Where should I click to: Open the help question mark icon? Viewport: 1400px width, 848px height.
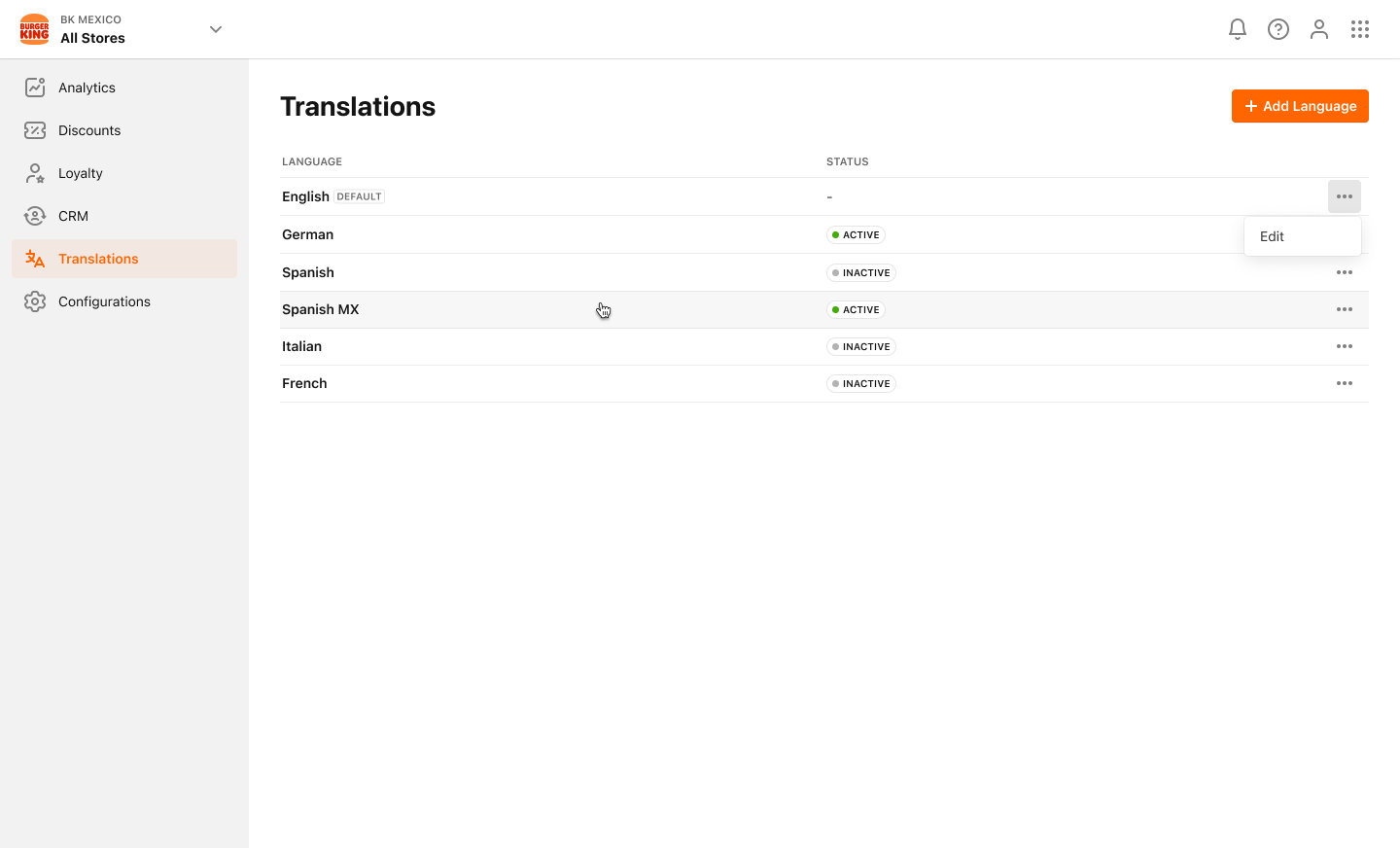pyautogui.click(x=1278, y=29)
